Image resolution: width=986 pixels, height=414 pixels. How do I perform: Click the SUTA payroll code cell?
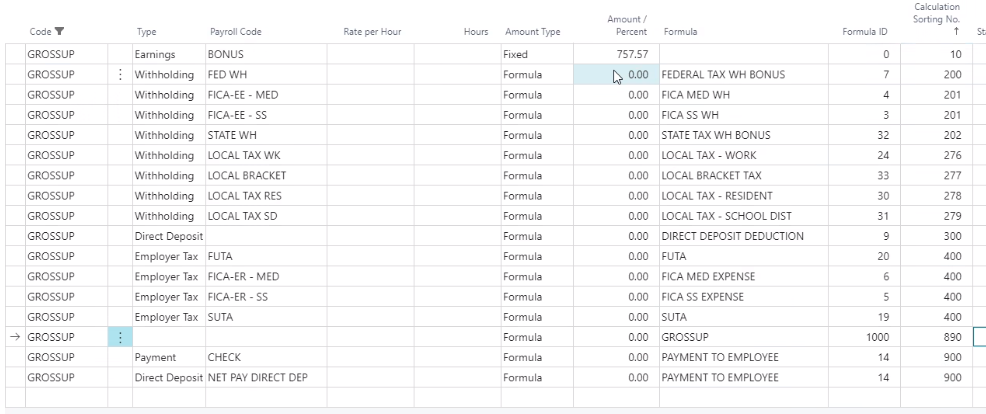click(x=266, y=316)
